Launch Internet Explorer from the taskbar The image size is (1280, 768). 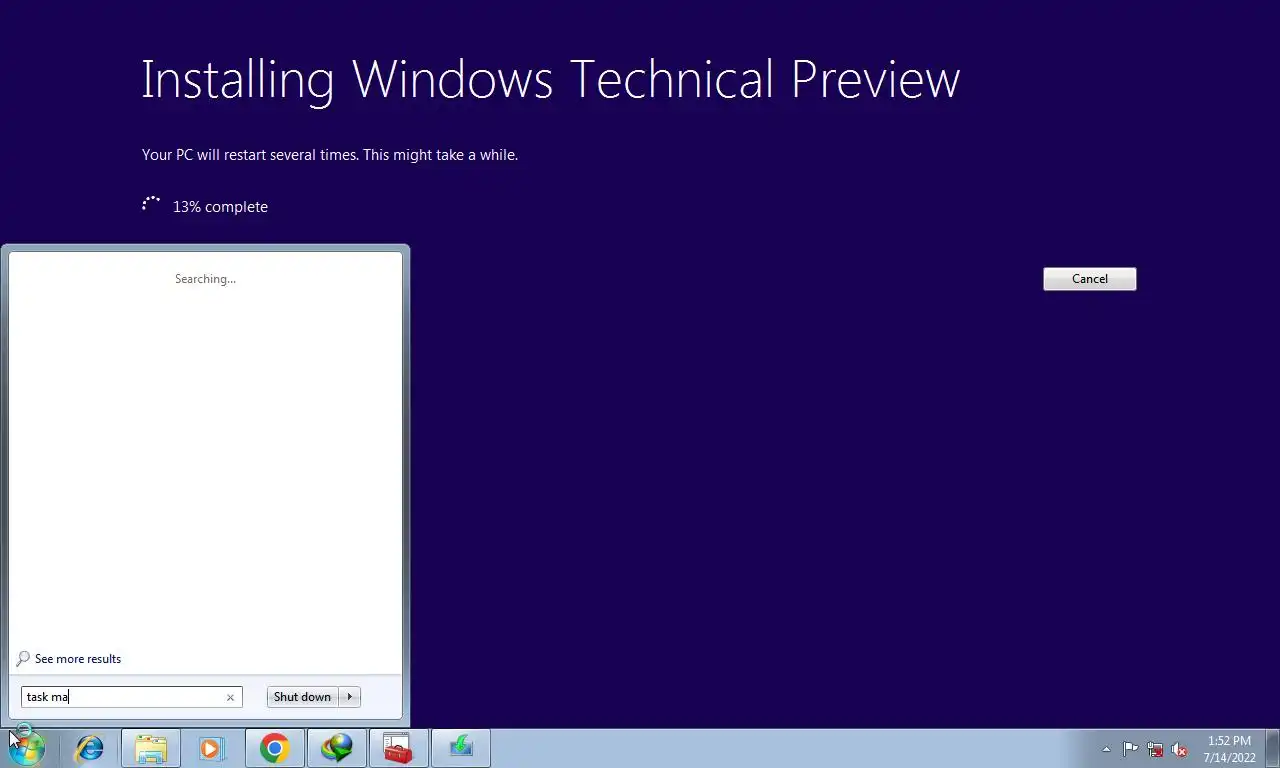pyautogui.click(x=89, y=748)
